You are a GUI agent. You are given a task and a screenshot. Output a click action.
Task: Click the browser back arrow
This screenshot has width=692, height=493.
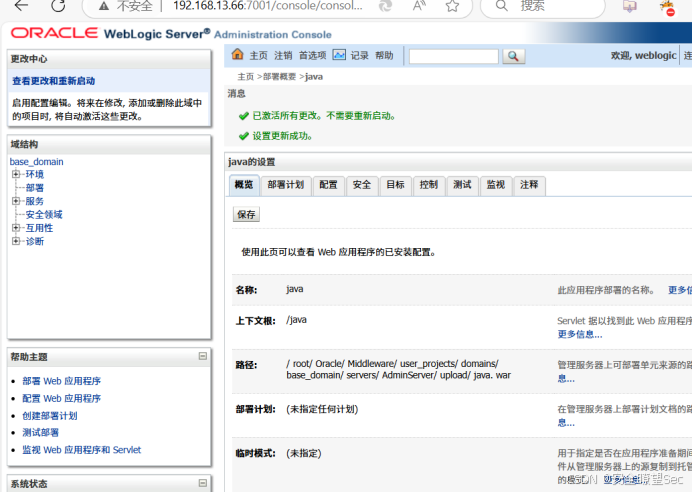[x=21, y=5]
